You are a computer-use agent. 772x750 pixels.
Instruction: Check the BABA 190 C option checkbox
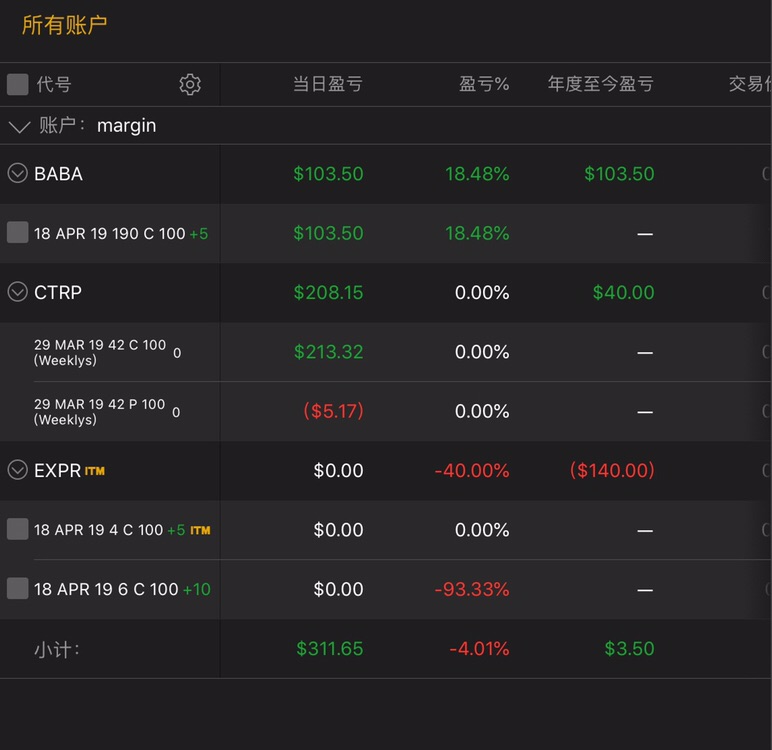[x=18, y=233]
